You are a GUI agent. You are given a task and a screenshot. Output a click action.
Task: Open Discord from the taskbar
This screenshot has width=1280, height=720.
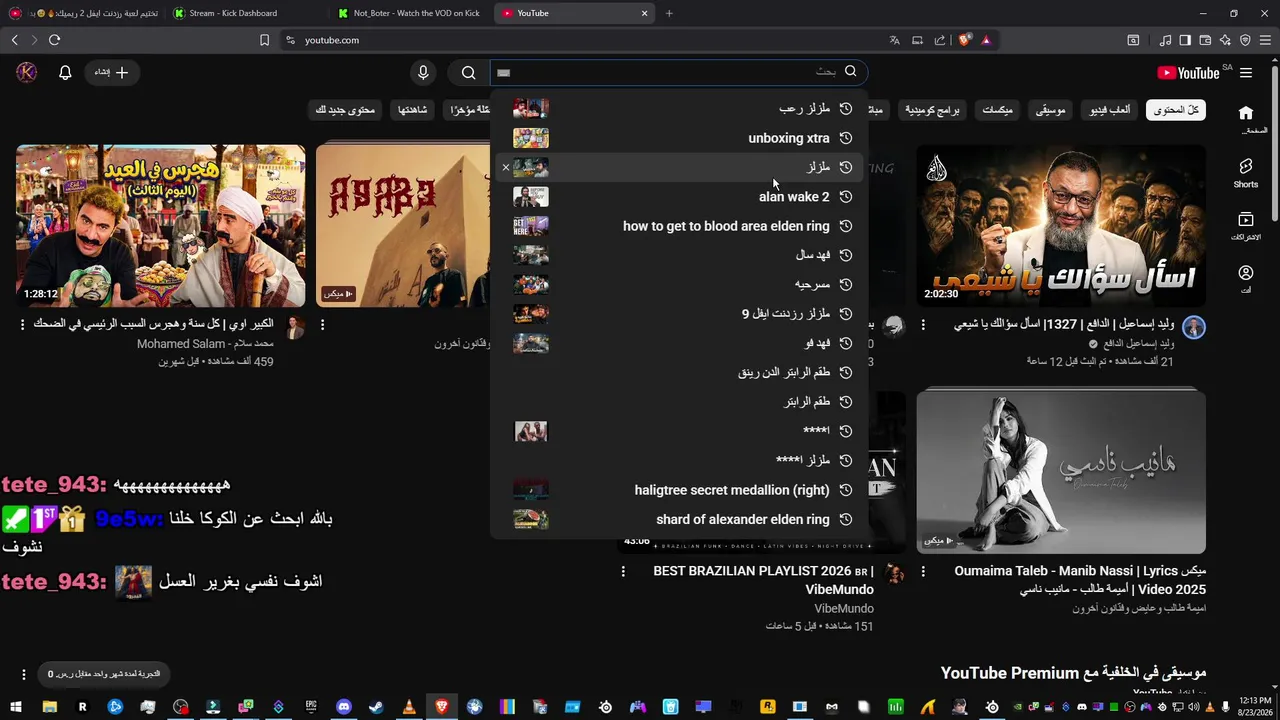point(344,707)
